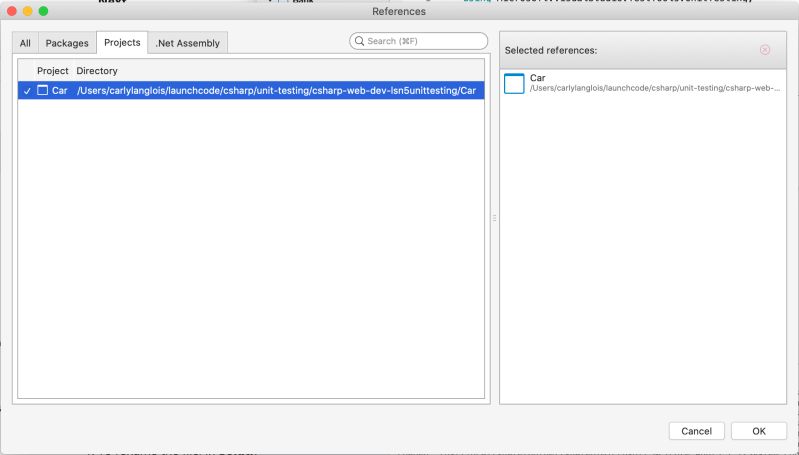Switch to the All tab
Image resolution: width=799 pixels, height=455 pixels.
click(25, 43)
